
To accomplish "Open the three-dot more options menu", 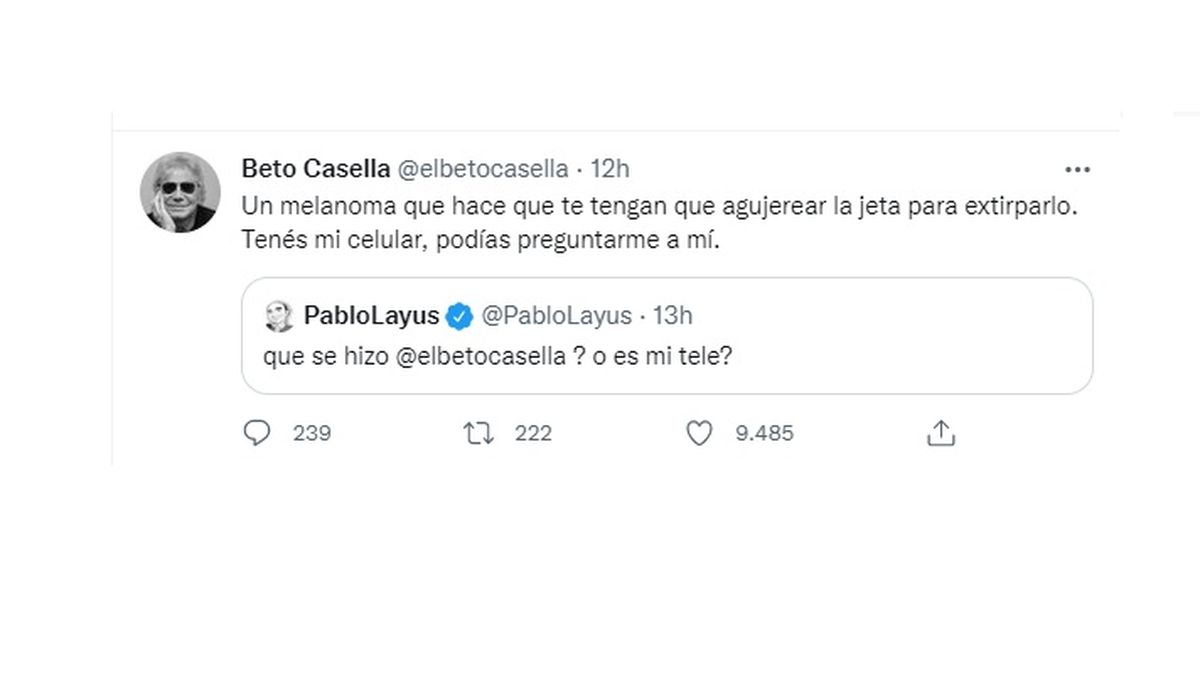I will [x=1077, y=169].
